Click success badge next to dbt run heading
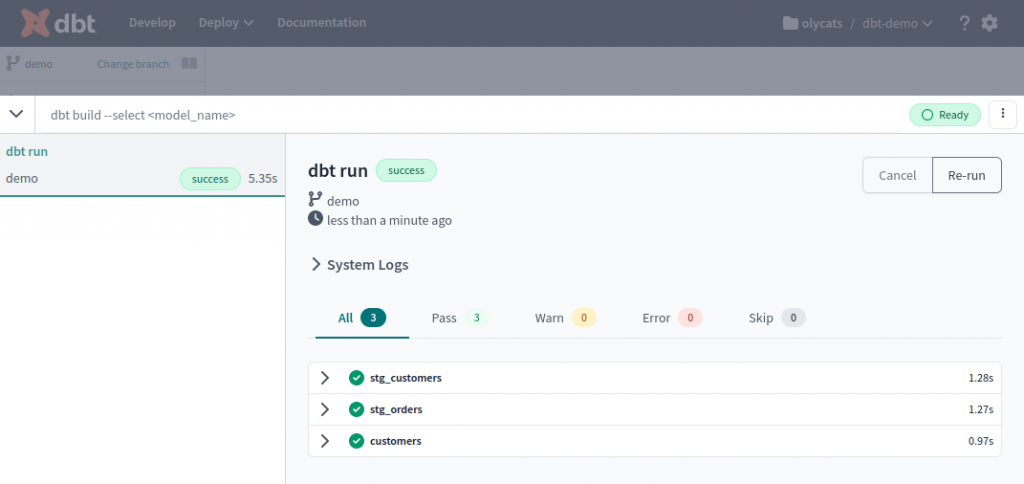This screenshot has height=484, width=1024. [406, 170]
